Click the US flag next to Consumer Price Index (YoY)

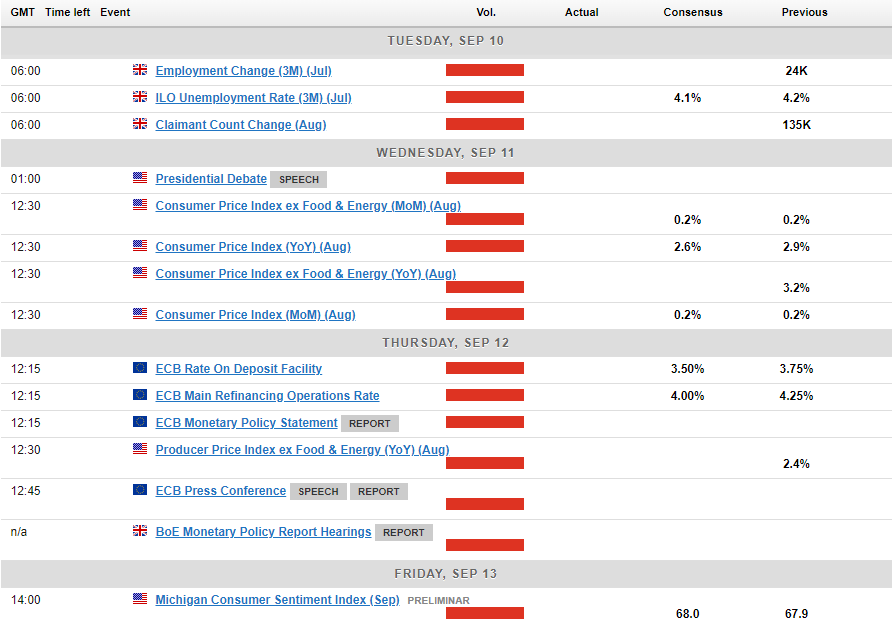tap(140, 247)
